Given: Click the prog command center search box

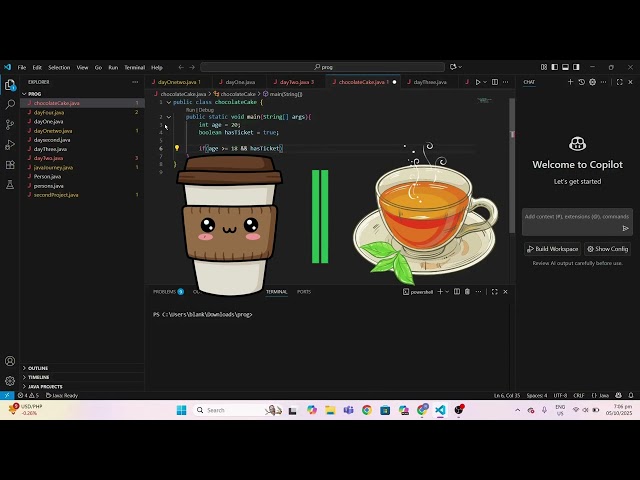Looking at the screenshot, I should tap(323, 67).
